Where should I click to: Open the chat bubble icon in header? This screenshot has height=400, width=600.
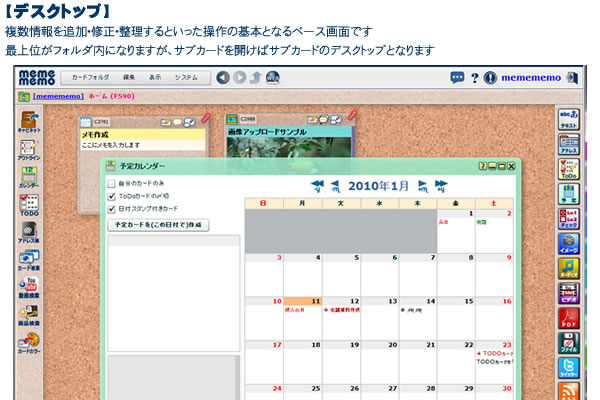coord(457,77)
